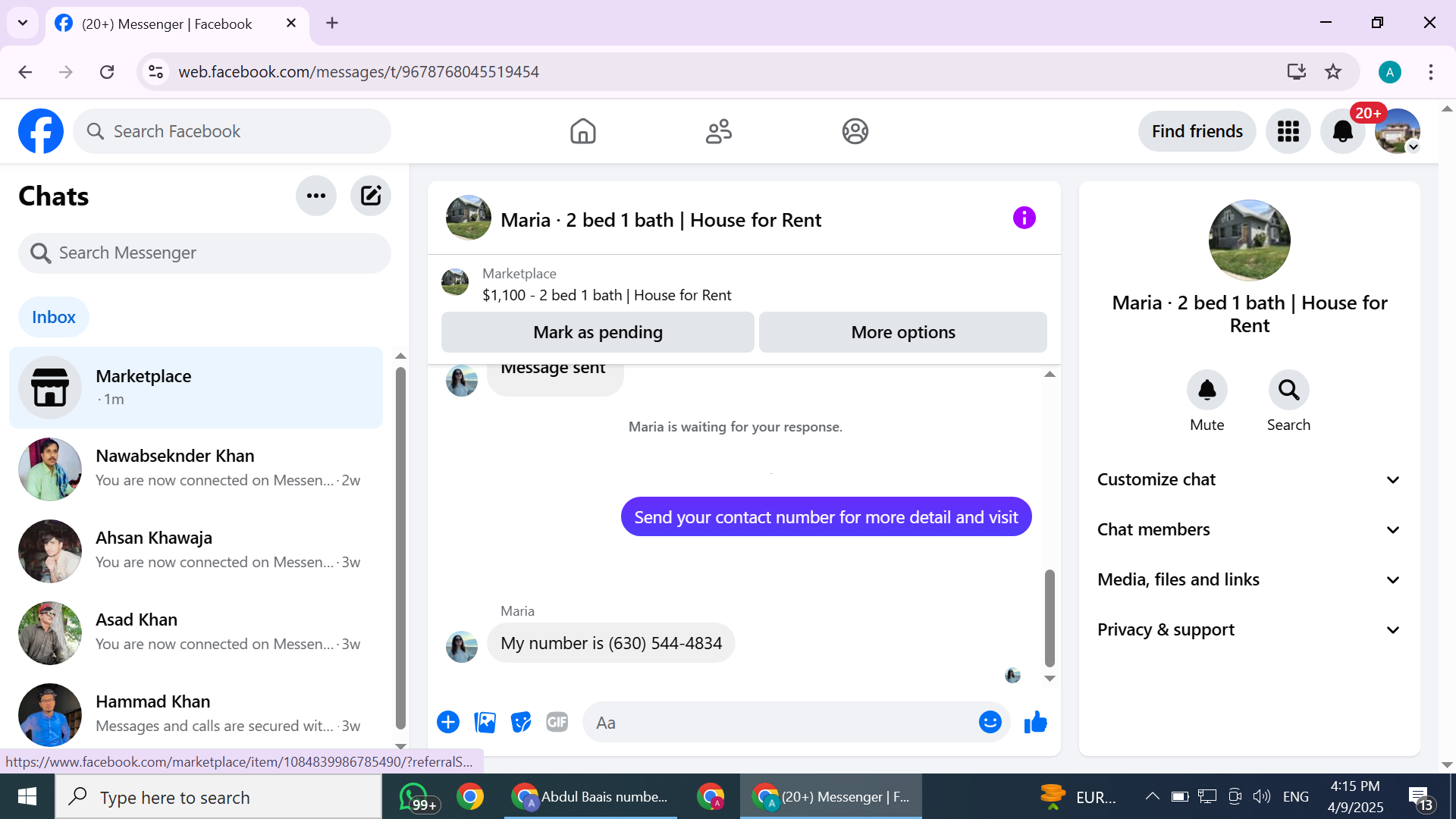The image size is (1456, 819).
Task: Mute this conversation with the bell icon
Action: click(1207, 390)
